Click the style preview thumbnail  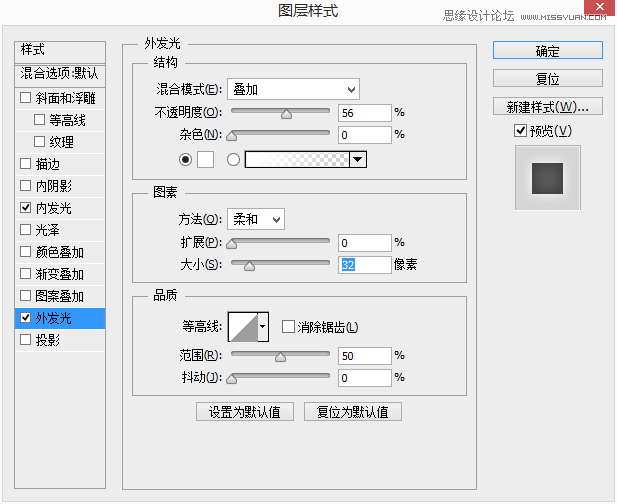coord(548,178)
